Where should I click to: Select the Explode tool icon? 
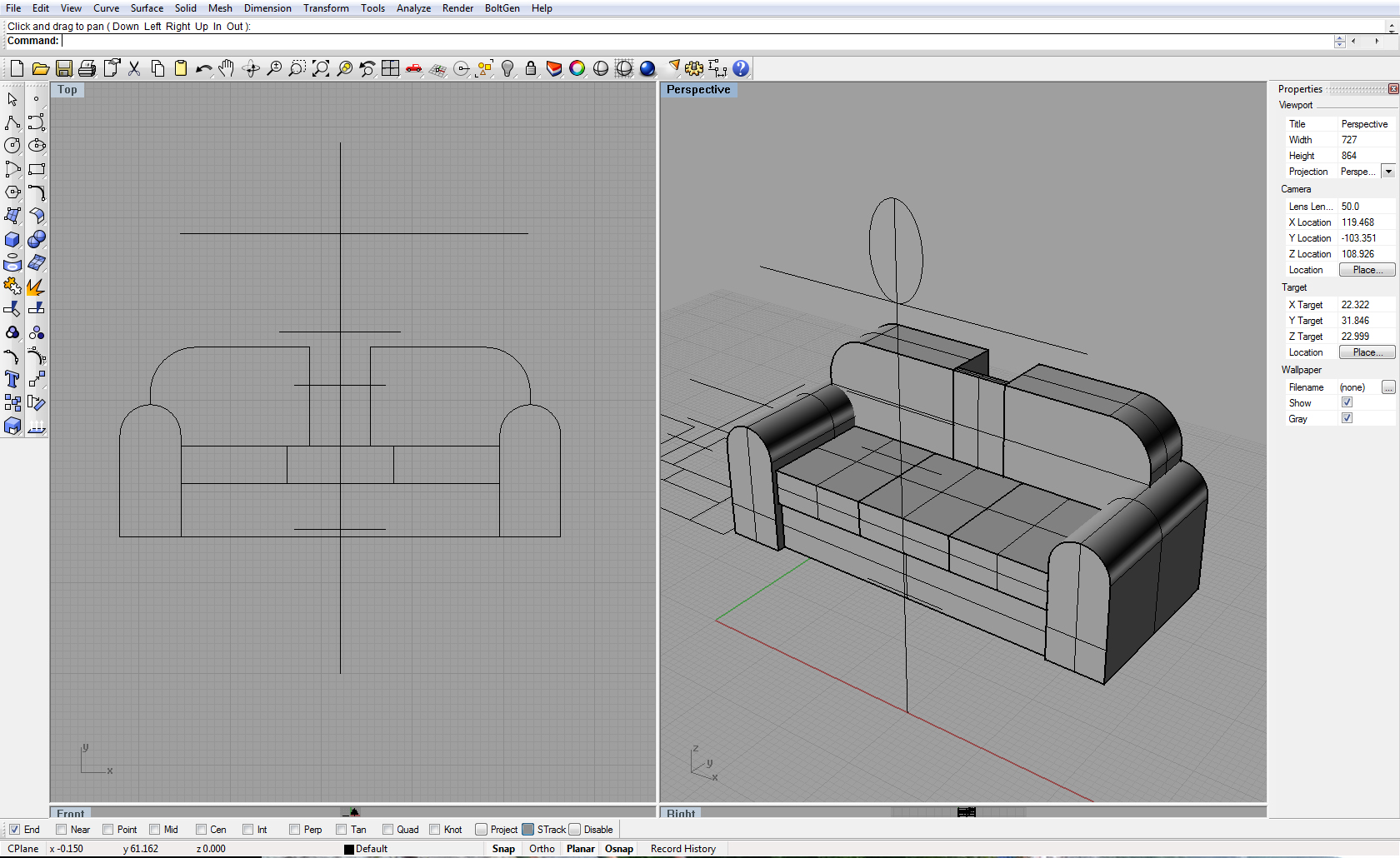pyautogui.click(x=37, y=287)
